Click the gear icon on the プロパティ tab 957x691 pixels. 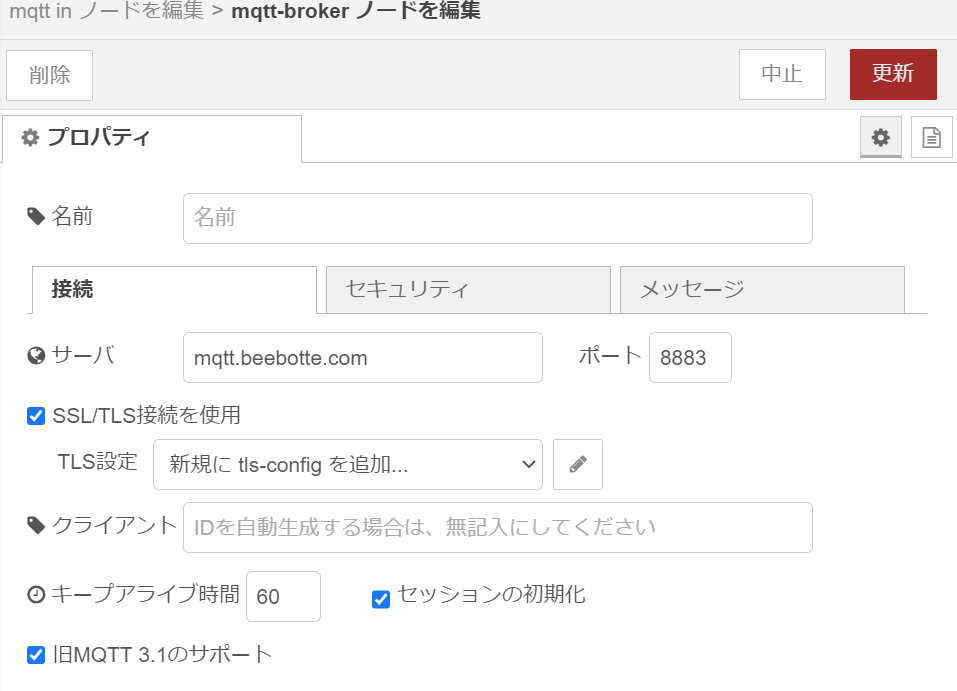tap(30, 139)
